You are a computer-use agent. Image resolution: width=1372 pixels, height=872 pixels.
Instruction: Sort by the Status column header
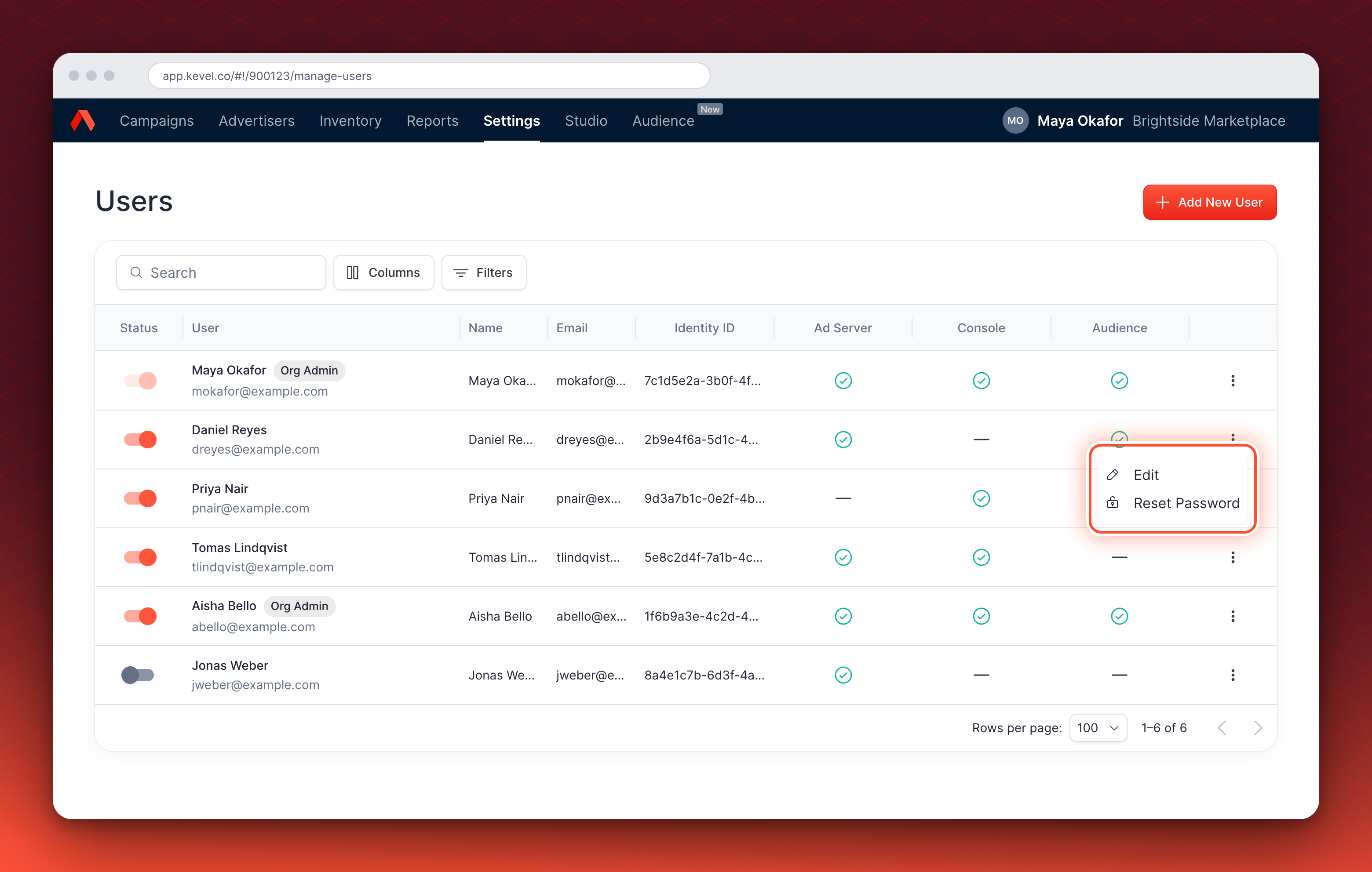[x=139, y=328]
